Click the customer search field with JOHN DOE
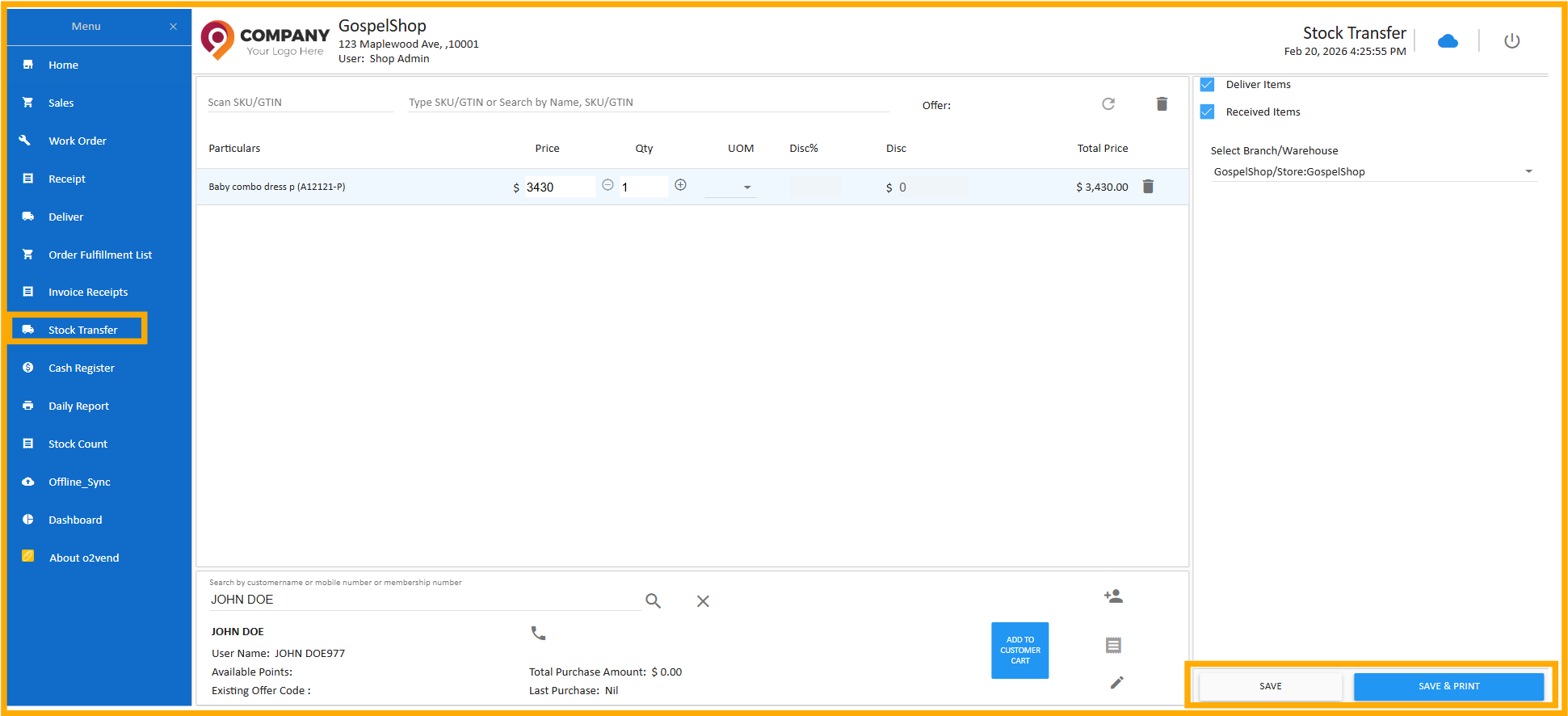 [x=424, y=600]
